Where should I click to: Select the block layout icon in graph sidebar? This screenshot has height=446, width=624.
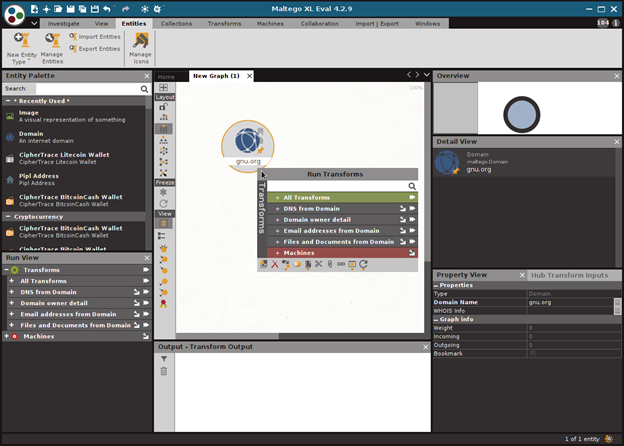point(164,129)
